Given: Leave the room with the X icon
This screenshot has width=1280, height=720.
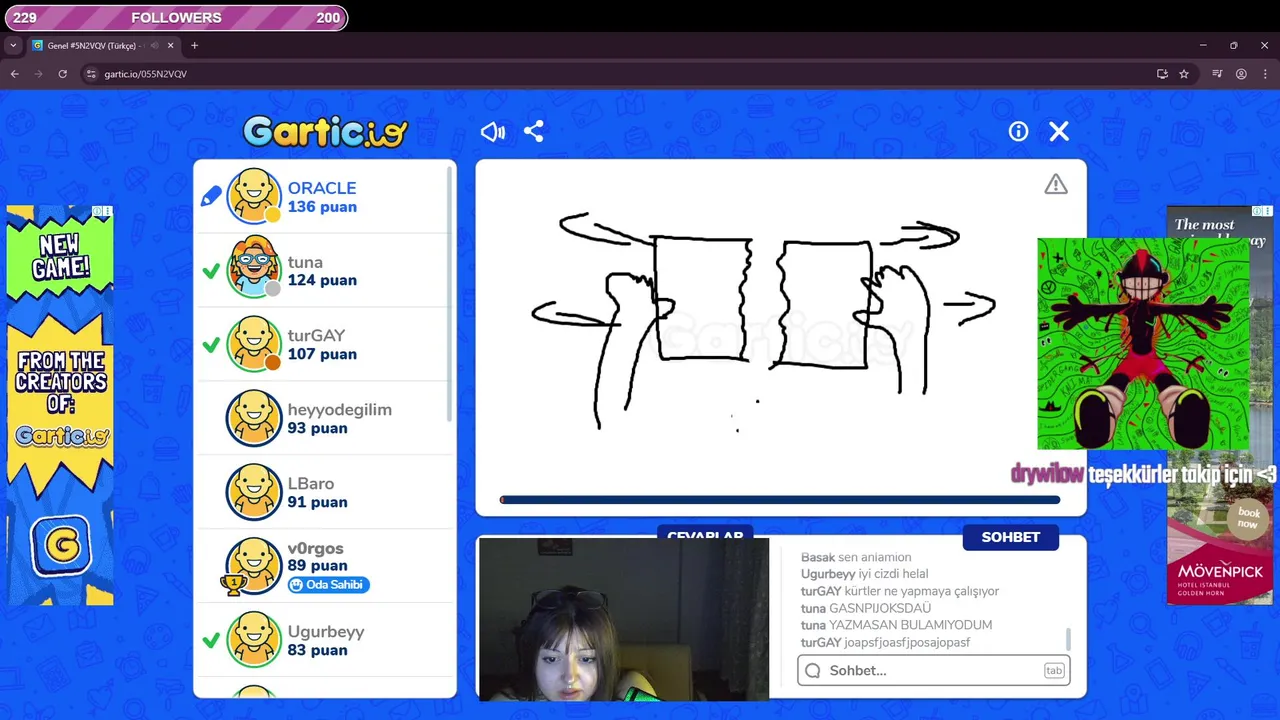Looking at the screenshot, I should pyautogui.click(x=1059, y=131).
